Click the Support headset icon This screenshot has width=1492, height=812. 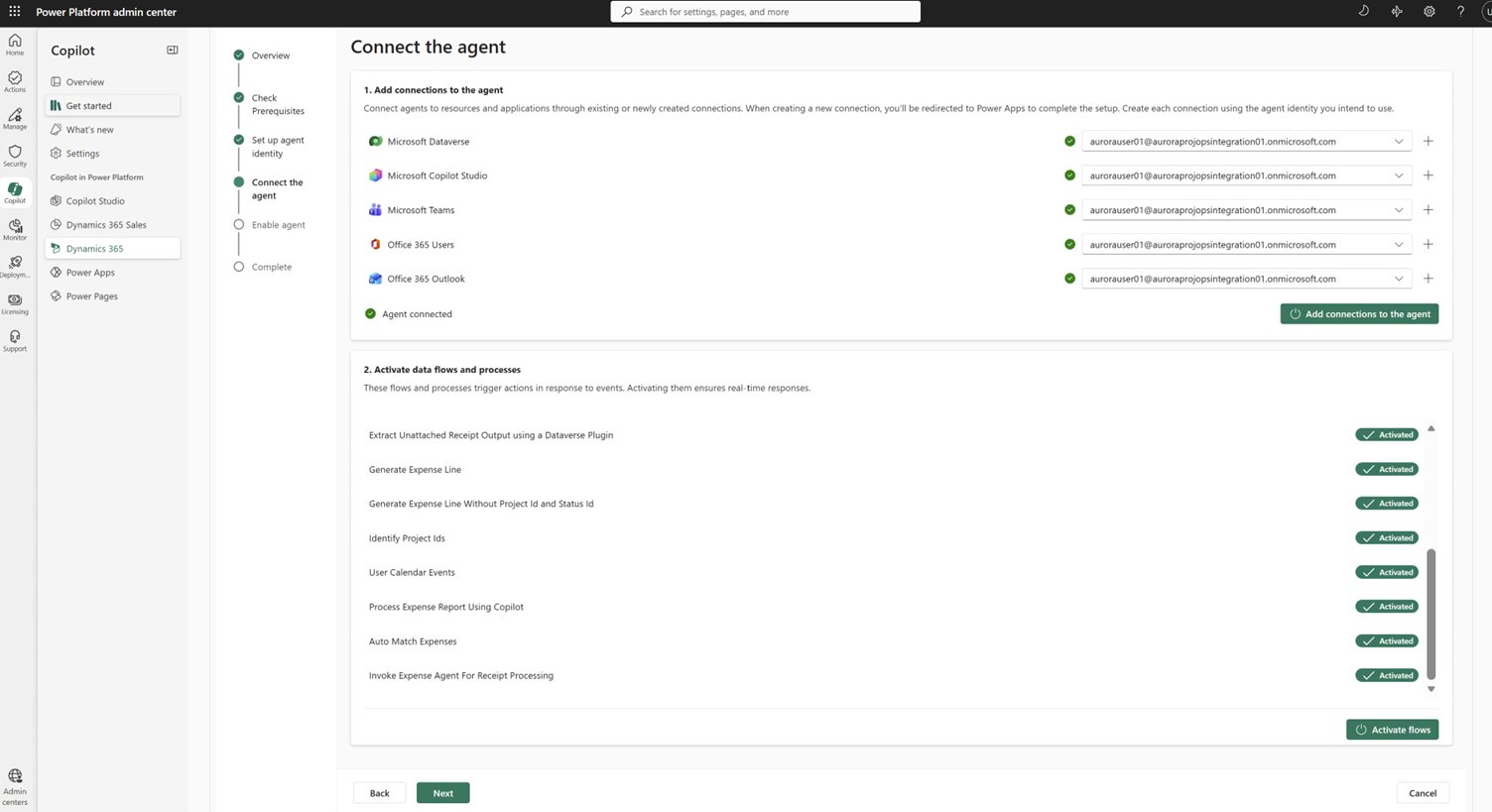point(15,340)
